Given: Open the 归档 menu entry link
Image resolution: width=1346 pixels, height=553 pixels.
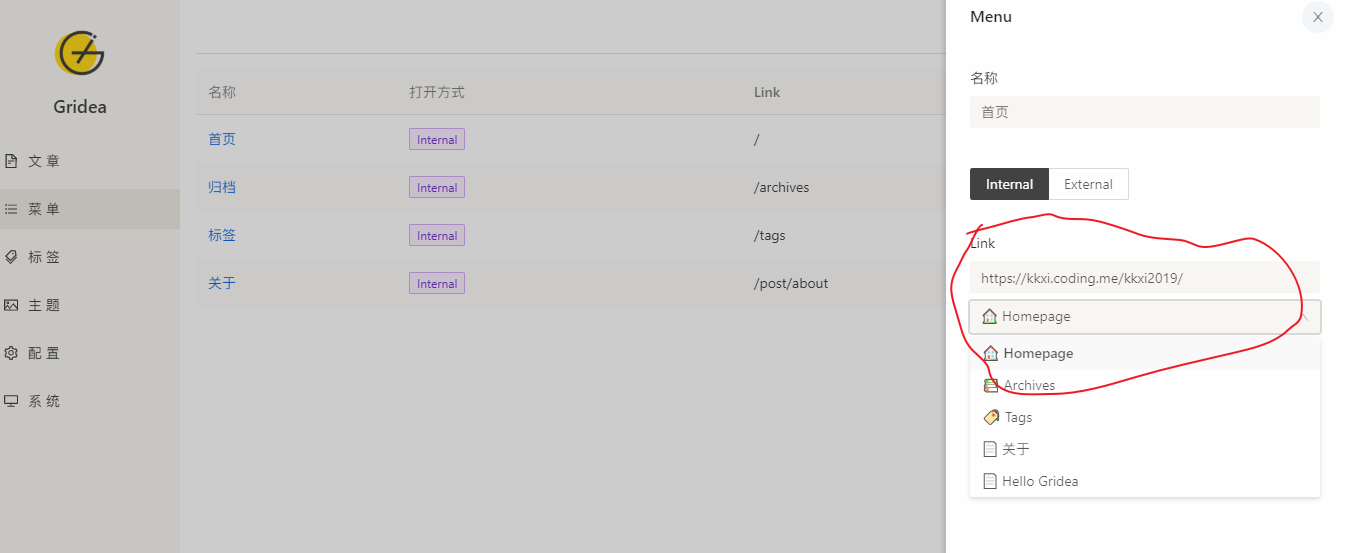Looking at the screenshot, I should click(222, 187).
